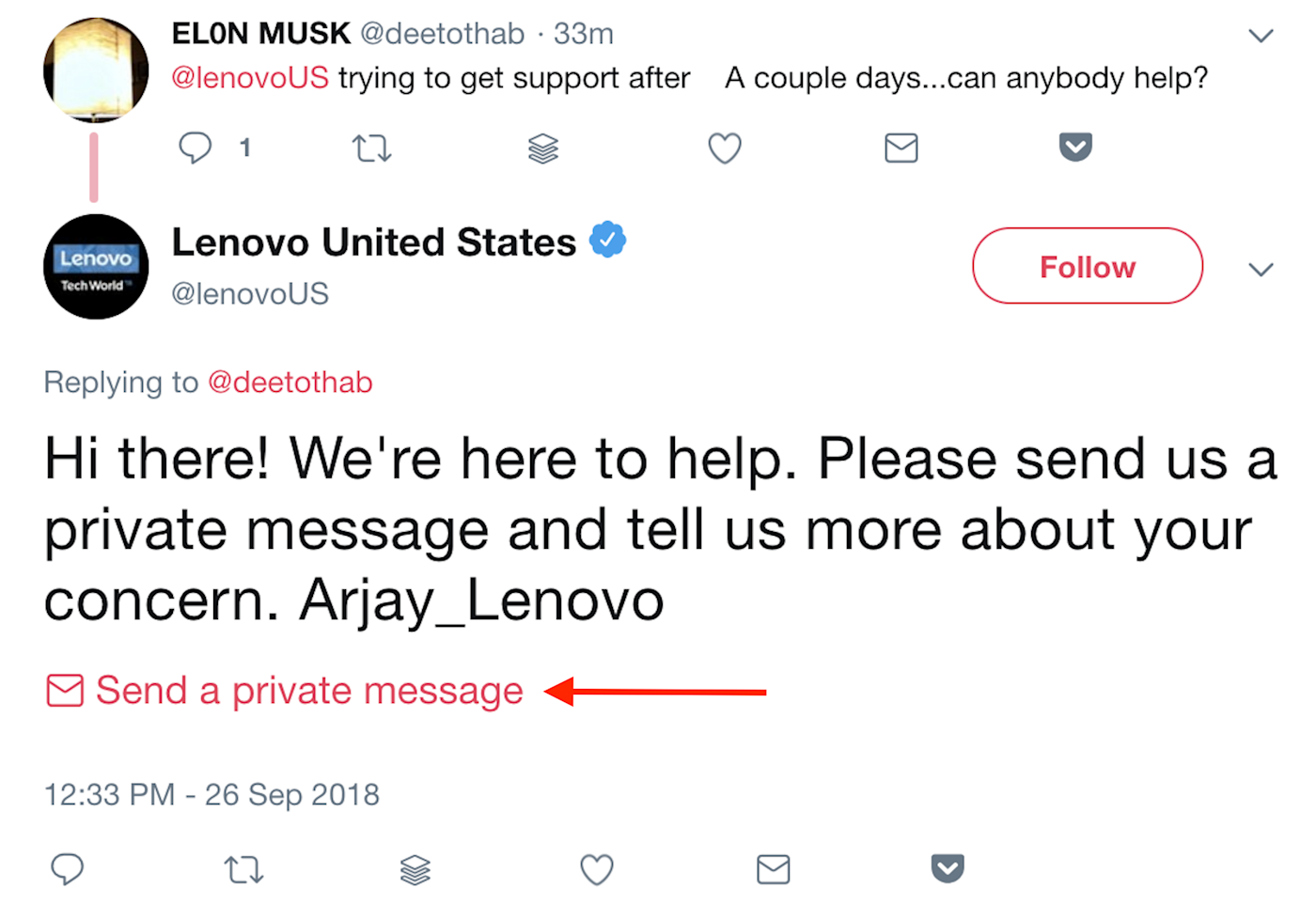The width and height of the screenshot is (1316, 905).
Task: Click Send a private message link
Action: 285,691
